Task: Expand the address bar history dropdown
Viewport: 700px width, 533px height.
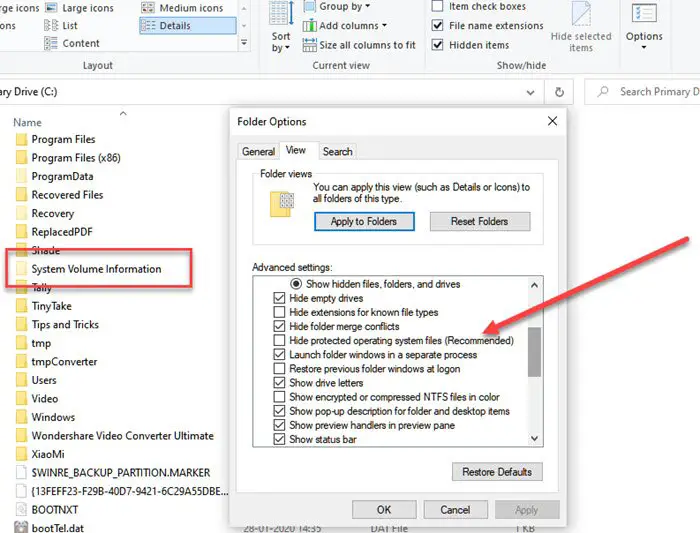Action: coord(530,92)
